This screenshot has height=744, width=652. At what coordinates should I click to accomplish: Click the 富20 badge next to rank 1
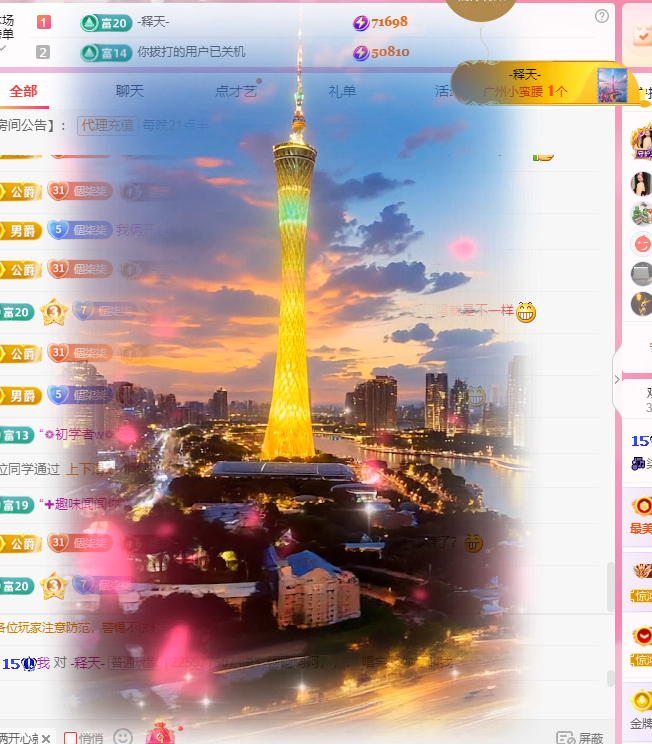(x=106, y=23)
